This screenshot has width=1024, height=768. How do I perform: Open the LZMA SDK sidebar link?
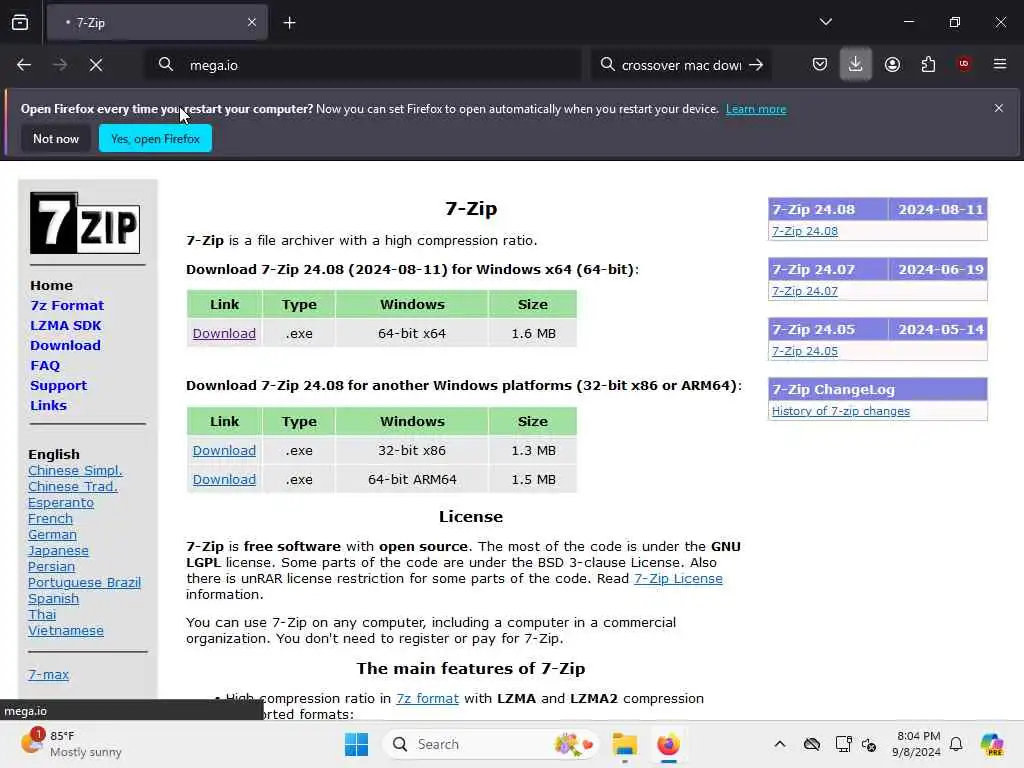pos(66,325)
